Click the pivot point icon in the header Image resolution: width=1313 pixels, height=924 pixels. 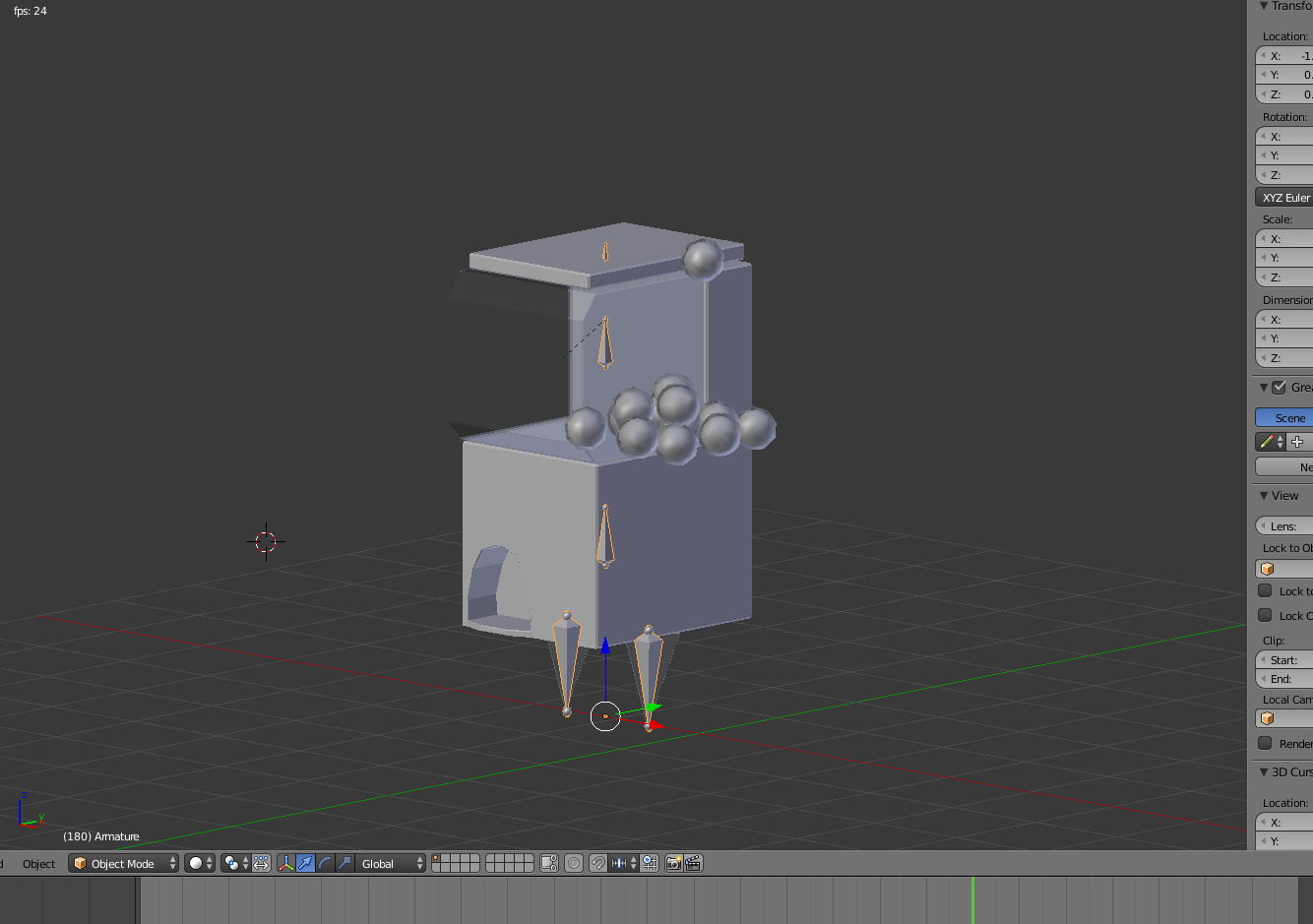[x=229, y=863]
